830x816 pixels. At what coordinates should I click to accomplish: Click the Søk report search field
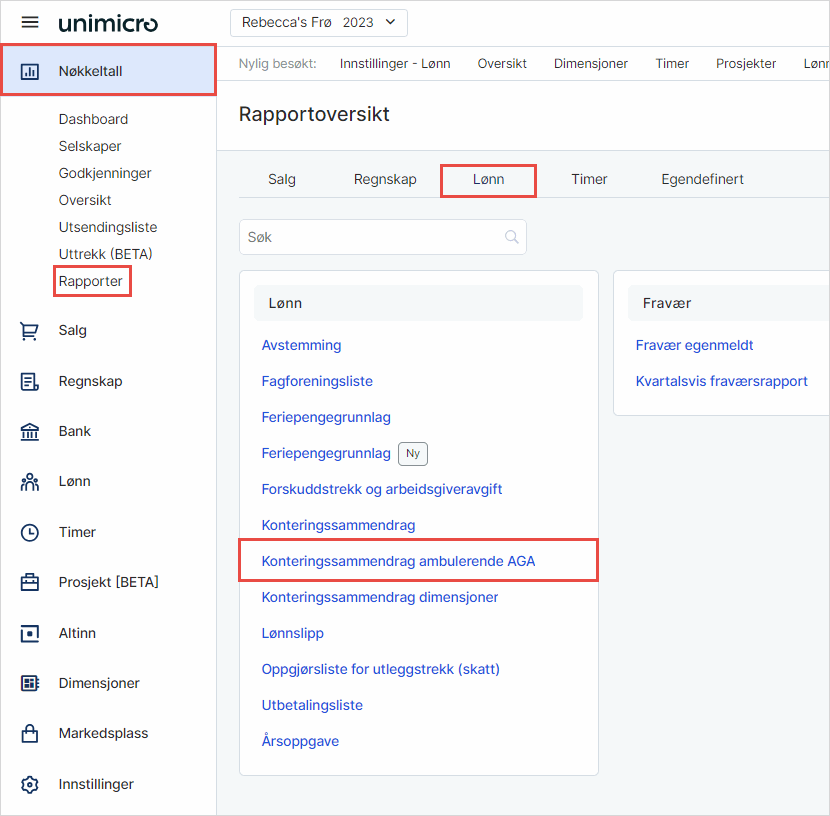(372, 237)
